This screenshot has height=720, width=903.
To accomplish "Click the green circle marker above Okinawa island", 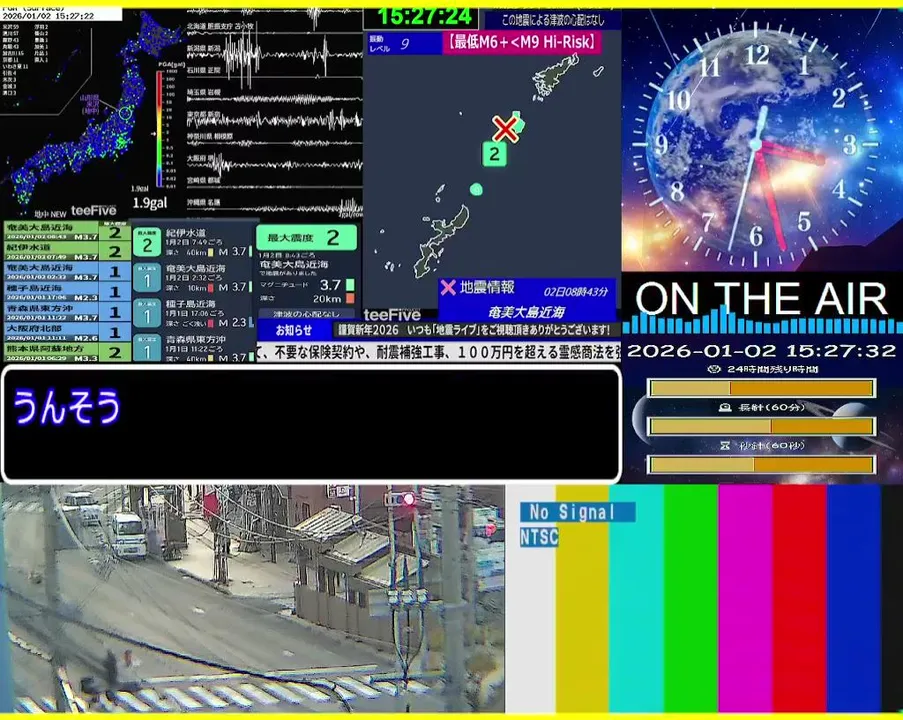I will [x=476, y=189].
